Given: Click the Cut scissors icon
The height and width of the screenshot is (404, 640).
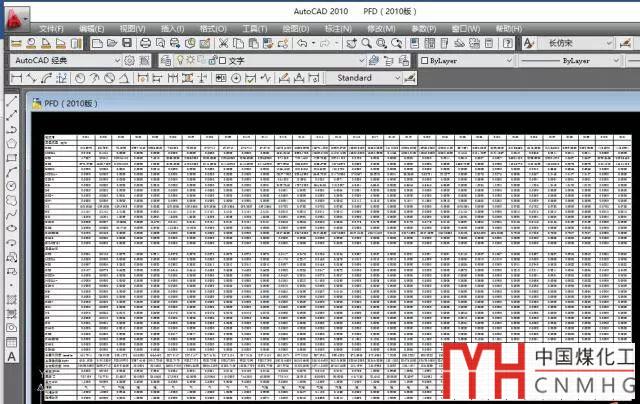Looking at the screenshot, I should 223,43.
